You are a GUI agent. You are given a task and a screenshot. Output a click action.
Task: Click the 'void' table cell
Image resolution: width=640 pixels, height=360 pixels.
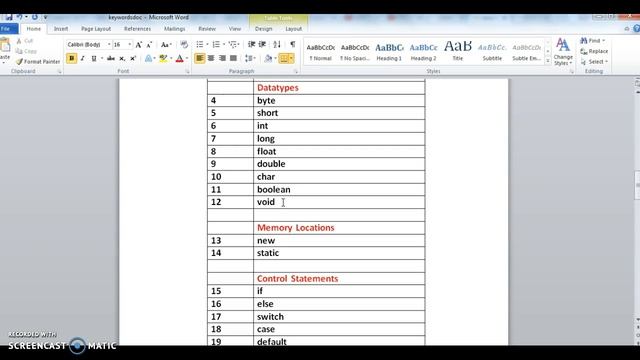(x=339, y=202)
